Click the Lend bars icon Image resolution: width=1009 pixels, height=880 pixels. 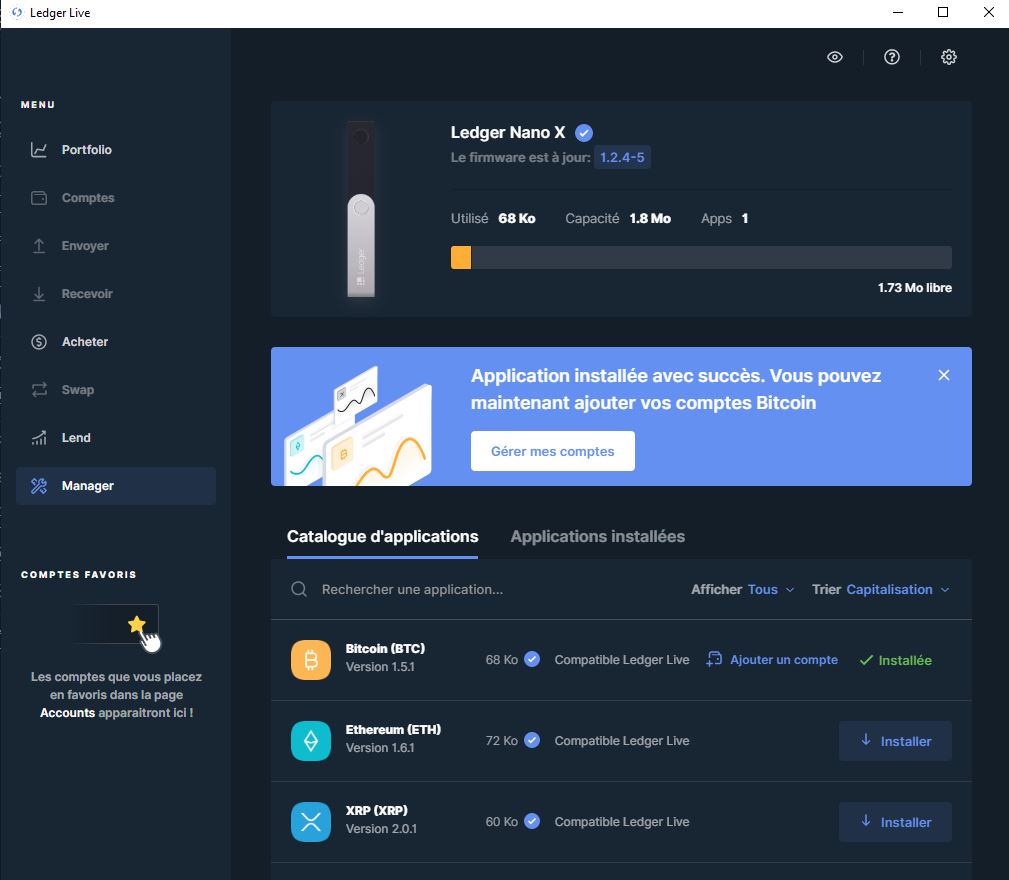point(39,438)
